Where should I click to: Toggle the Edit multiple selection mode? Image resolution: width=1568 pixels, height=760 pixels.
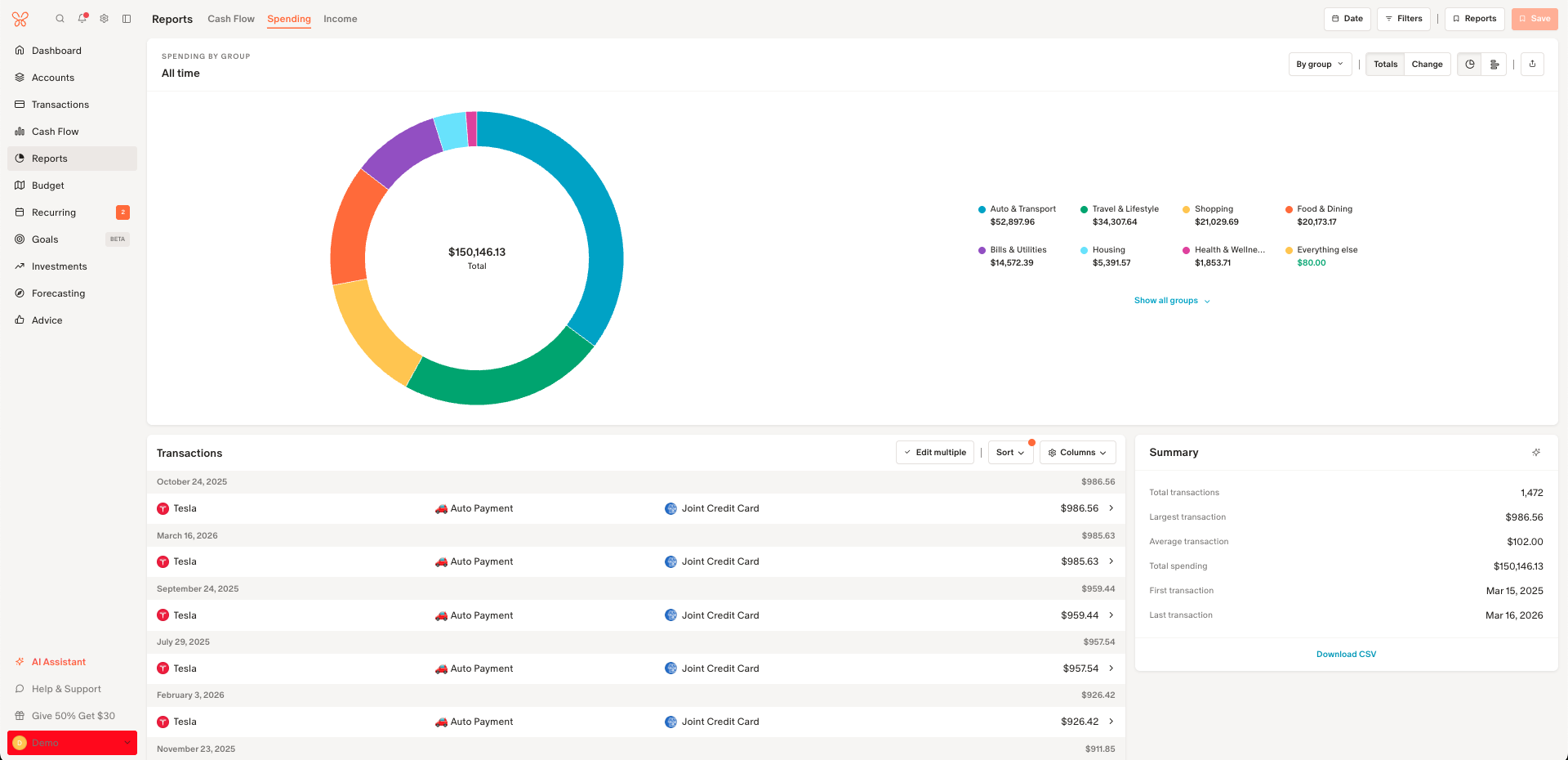pos(934,453)
